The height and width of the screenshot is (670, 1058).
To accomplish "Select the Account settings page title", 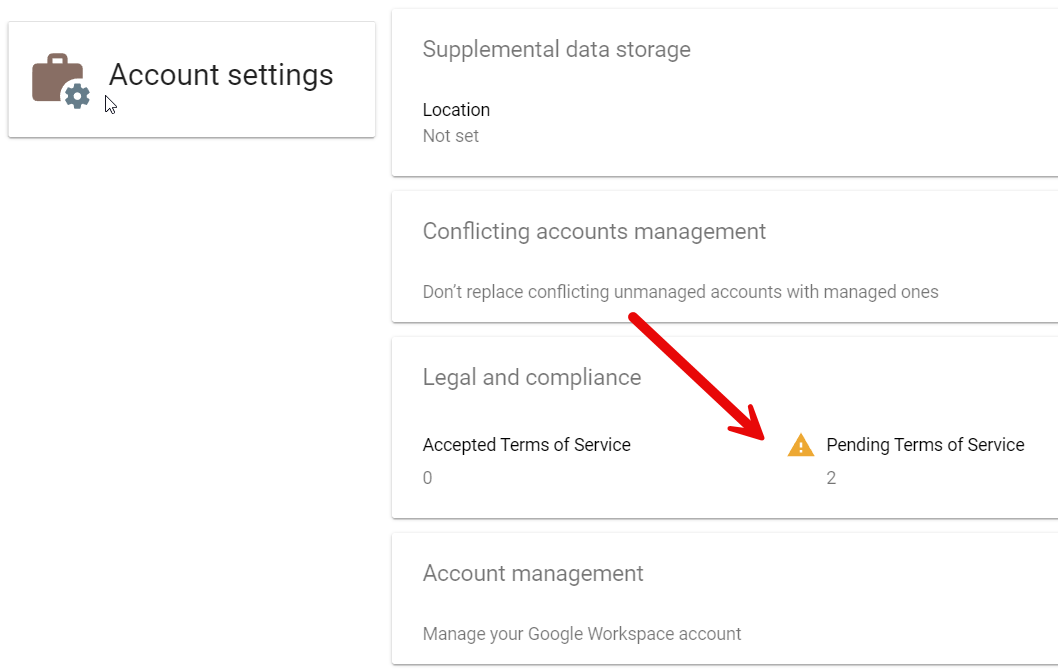I will [x=221, y=75].
